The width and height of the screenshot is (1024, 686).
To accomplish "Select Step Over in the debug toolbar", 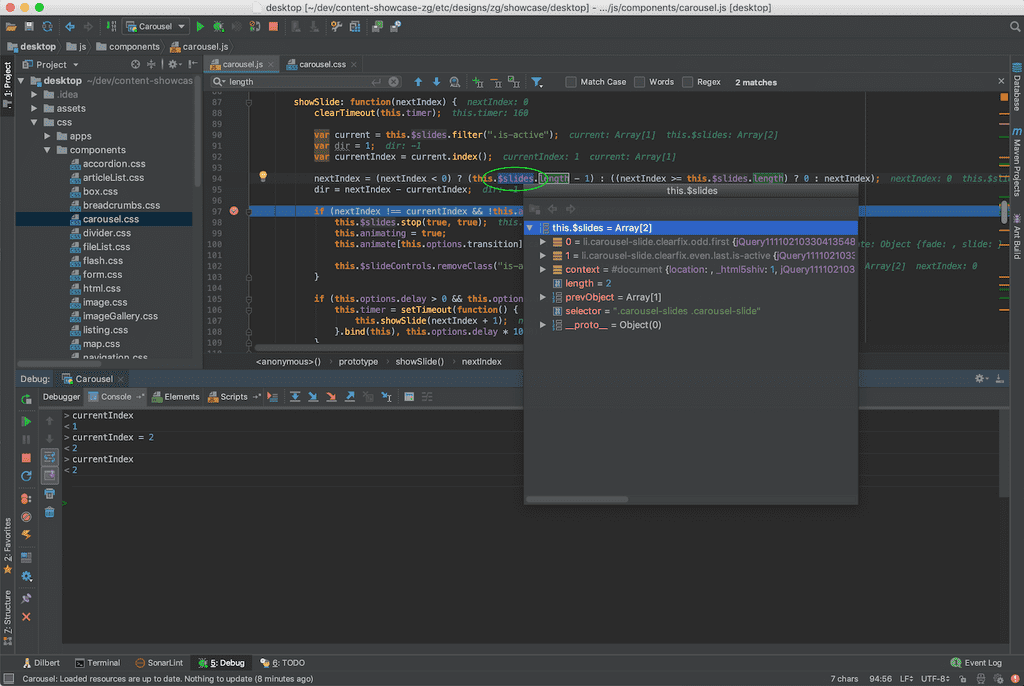I will pos(295,396).
